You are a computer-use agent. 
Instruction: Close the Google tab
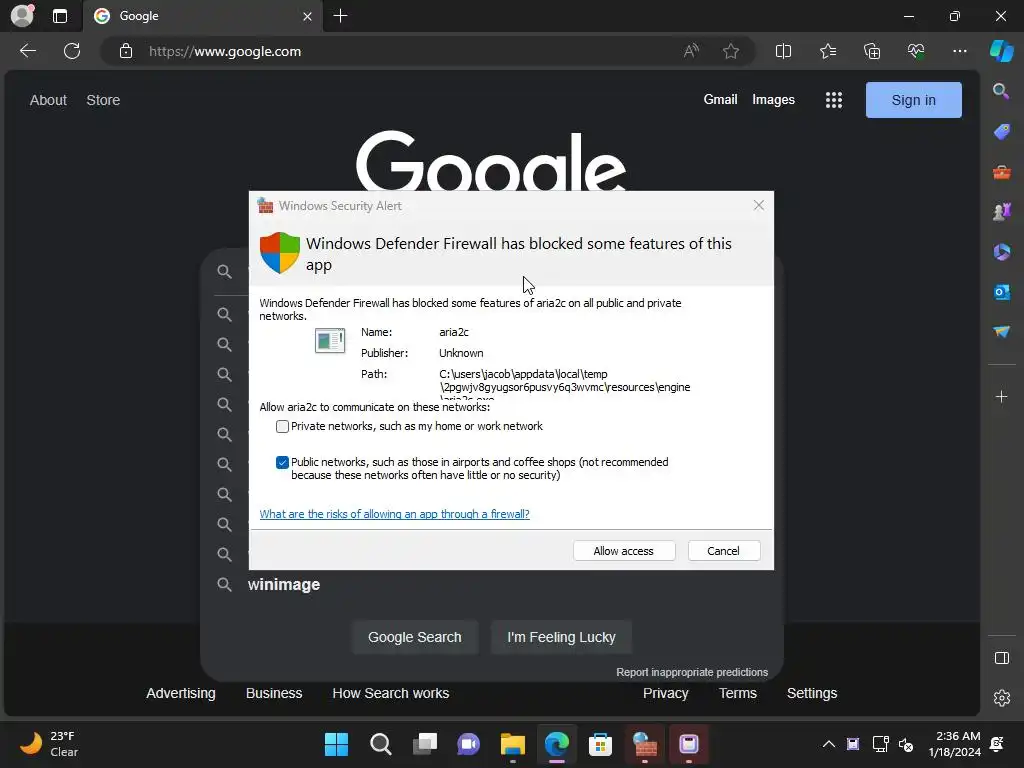307,16
